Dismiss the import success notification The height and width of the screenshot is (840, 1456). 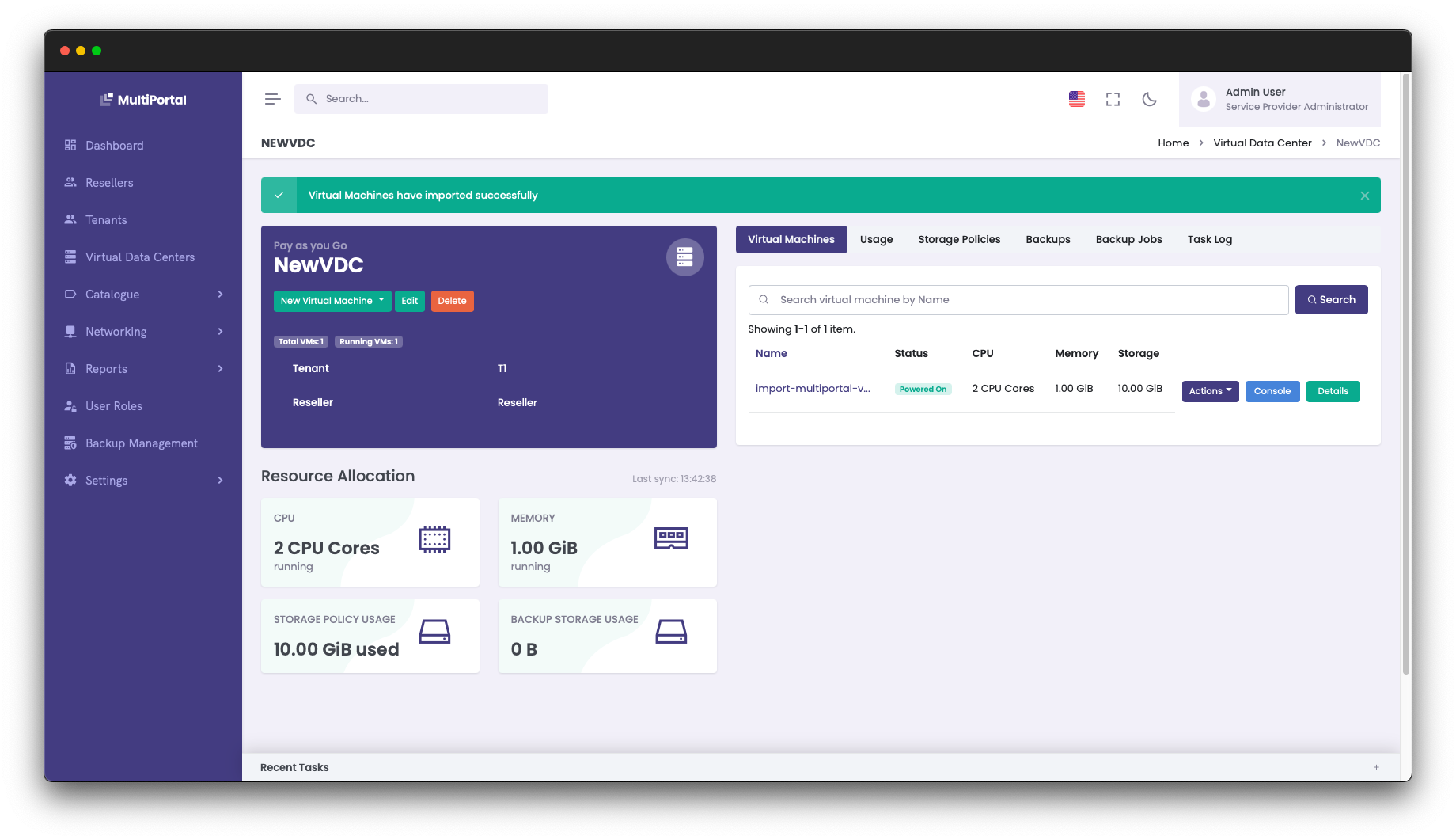pos(1364,196)
